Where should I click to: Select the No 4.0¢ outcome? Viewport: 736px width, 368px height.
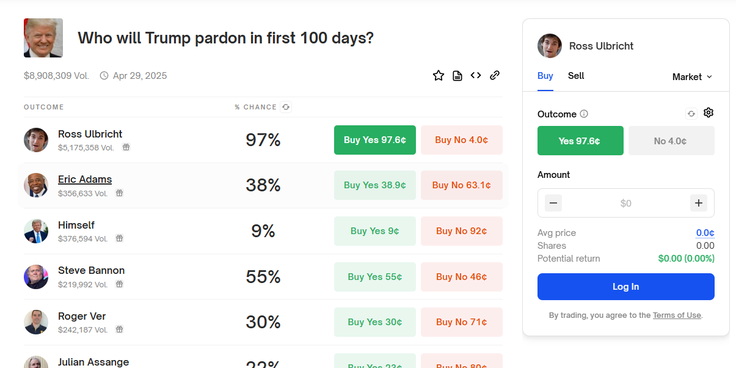tap(671, 140)
